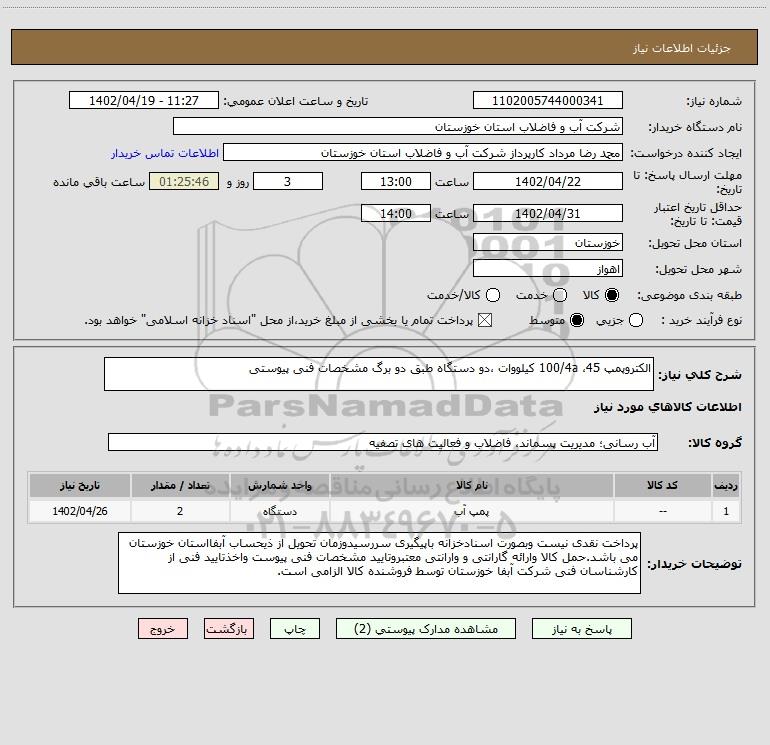Click the تاریخ نیاز column header
770x745 pixels.
(x=80, y=486)
